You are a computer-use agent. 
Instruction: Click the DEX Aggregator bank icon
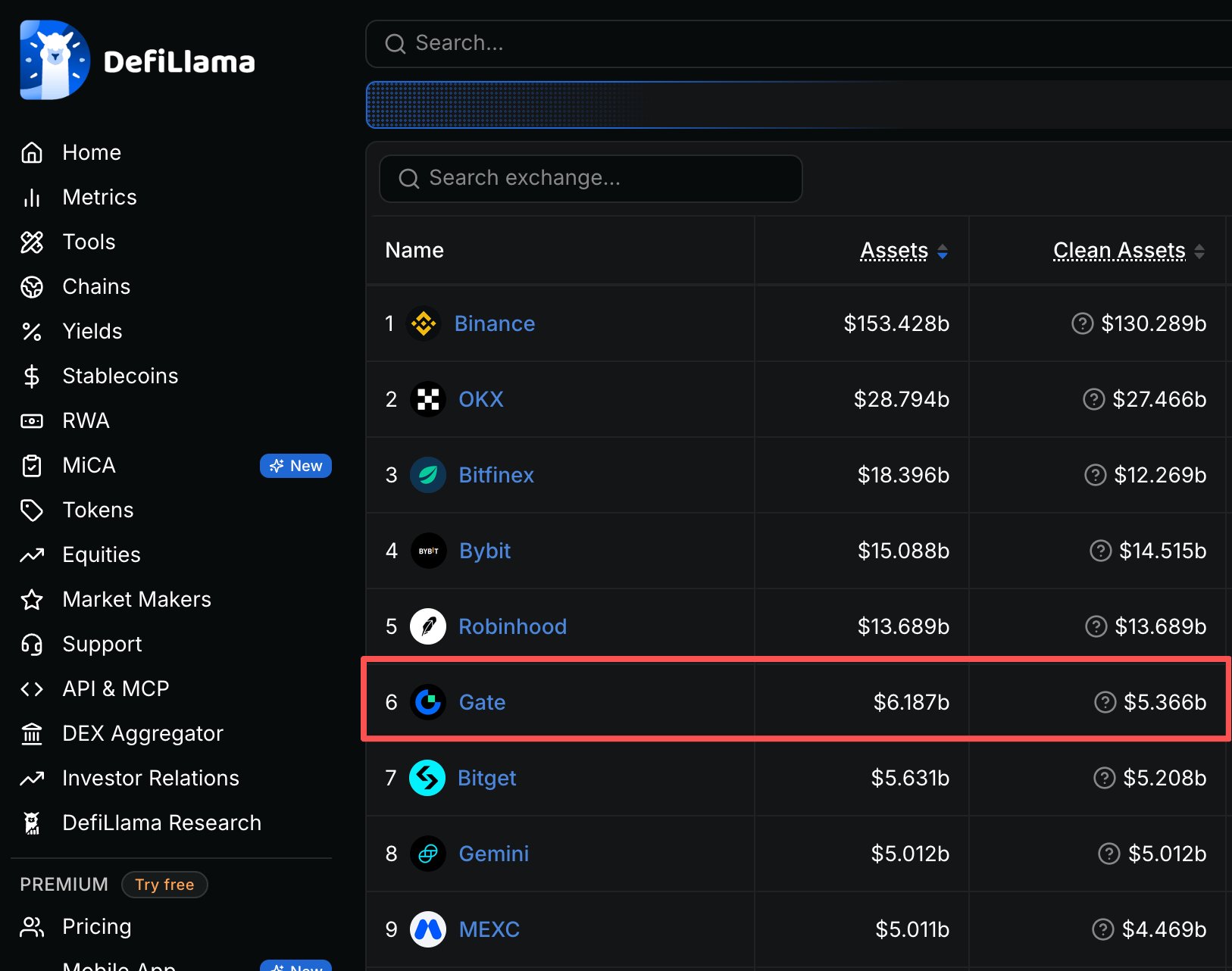pyautogui.click(x=32, y=733)
